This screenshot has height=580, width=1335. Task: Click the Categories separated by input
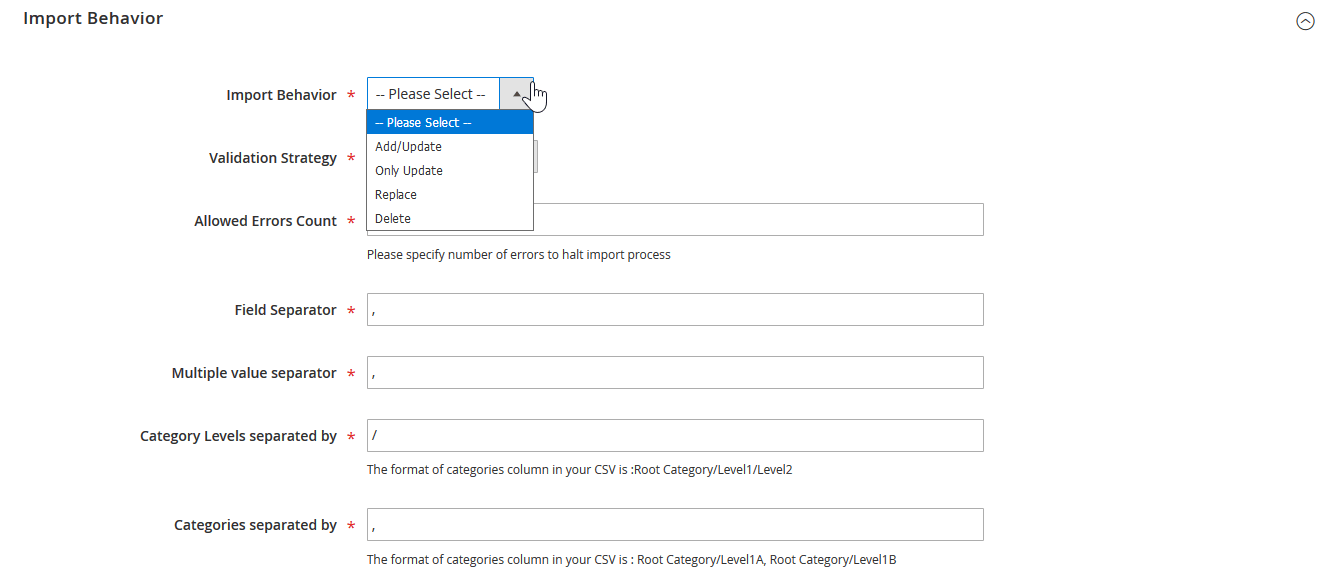tap(675, 525)
